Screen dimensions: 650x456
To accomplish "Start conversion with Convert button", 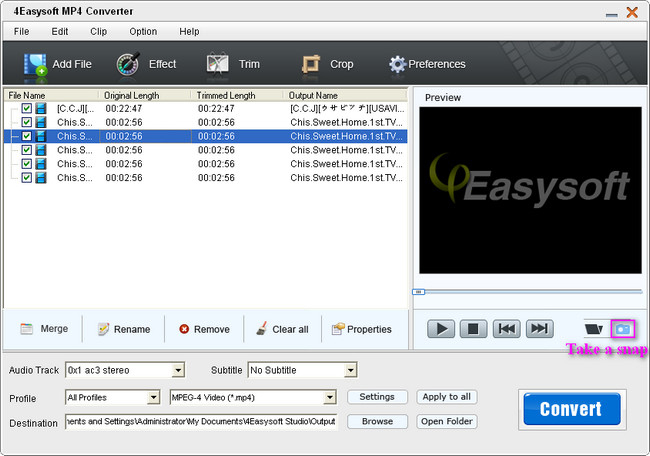I will pos(572,409).
